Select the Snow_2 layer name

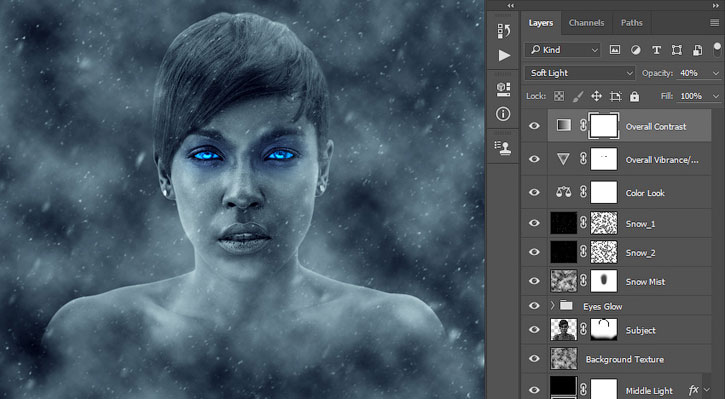[x=640, y=253]
